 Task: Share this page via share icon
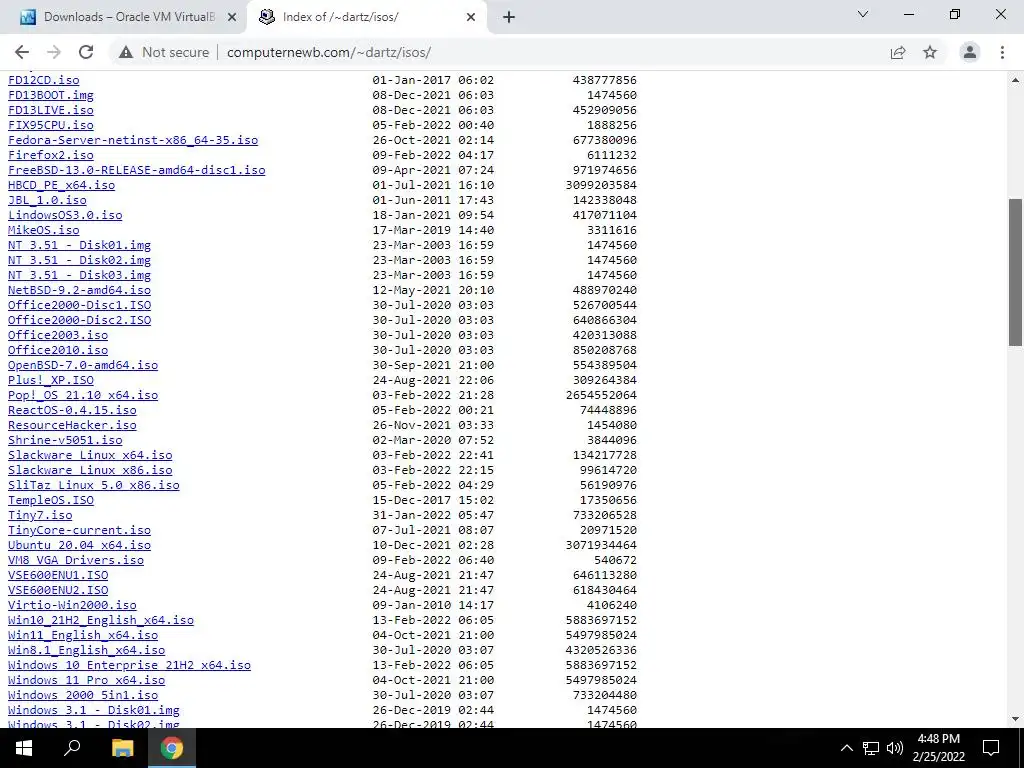pyautogui.click(x=898, y=52)
